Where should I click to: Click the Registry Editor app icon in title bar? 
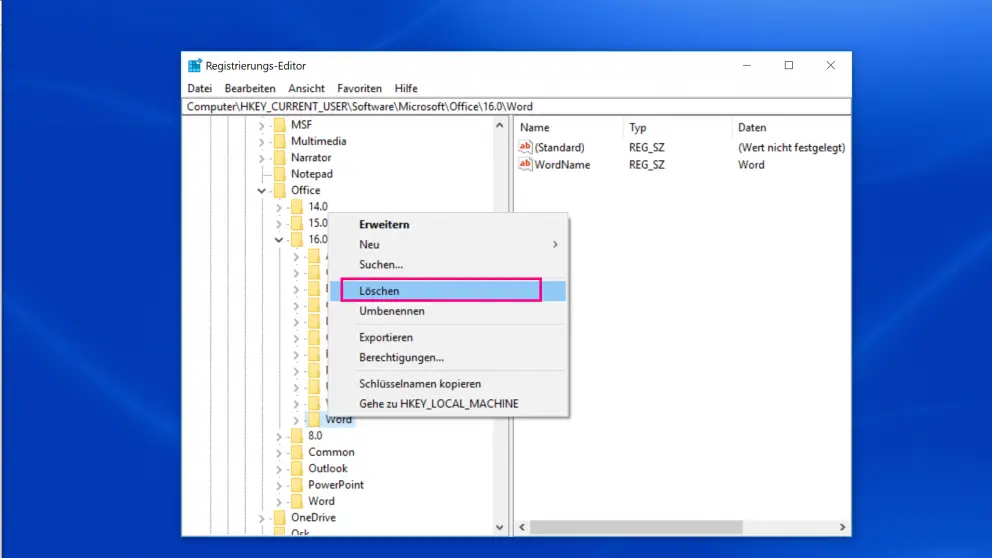click(x=195, y=66)
